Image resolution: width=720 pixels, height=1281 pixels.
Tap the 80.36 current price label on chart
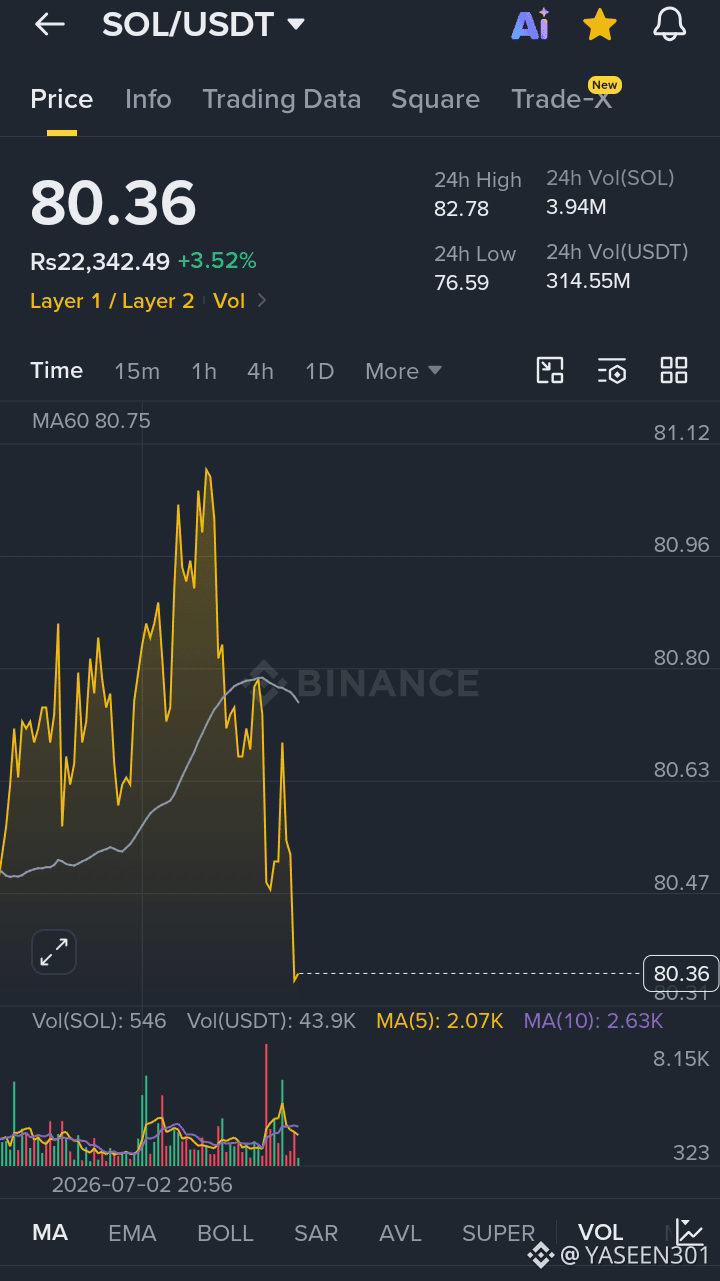click(x=680, y=973)
